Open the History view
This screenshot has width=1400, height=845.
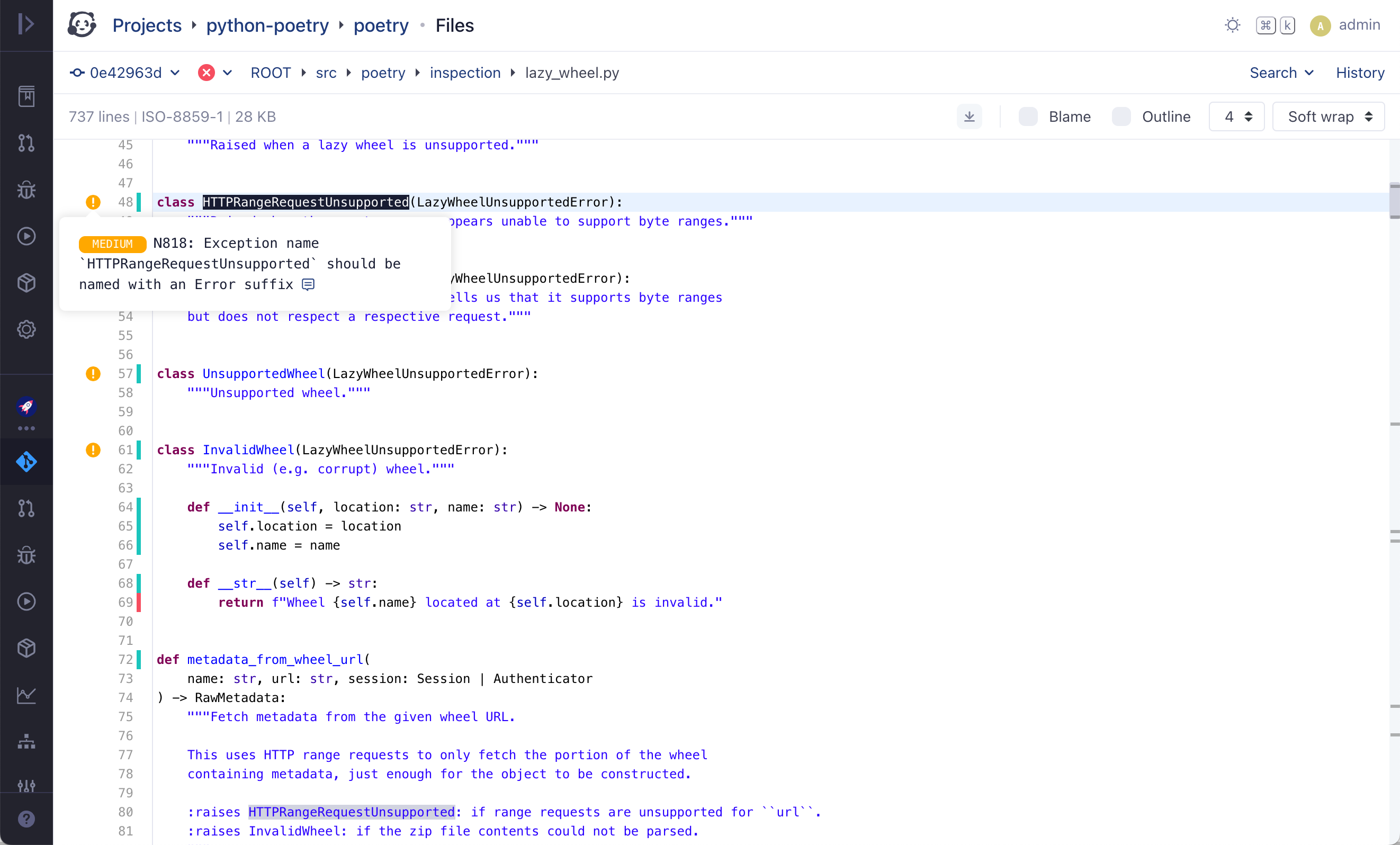pyautogui.click(x=1360, y=73)
